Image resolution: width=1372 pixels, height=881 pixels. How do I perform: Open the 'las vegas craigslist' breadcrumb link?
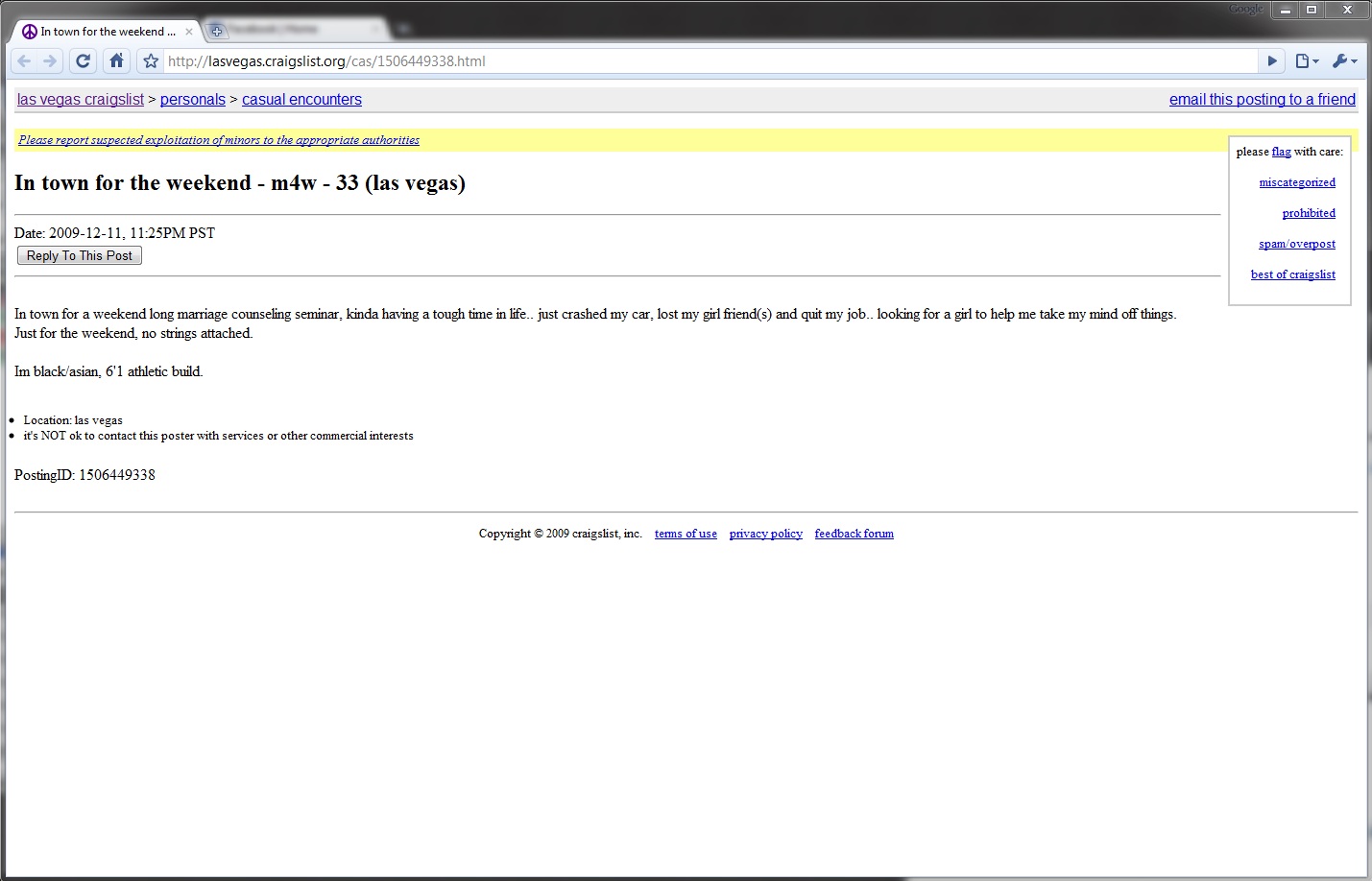point(81,100)
